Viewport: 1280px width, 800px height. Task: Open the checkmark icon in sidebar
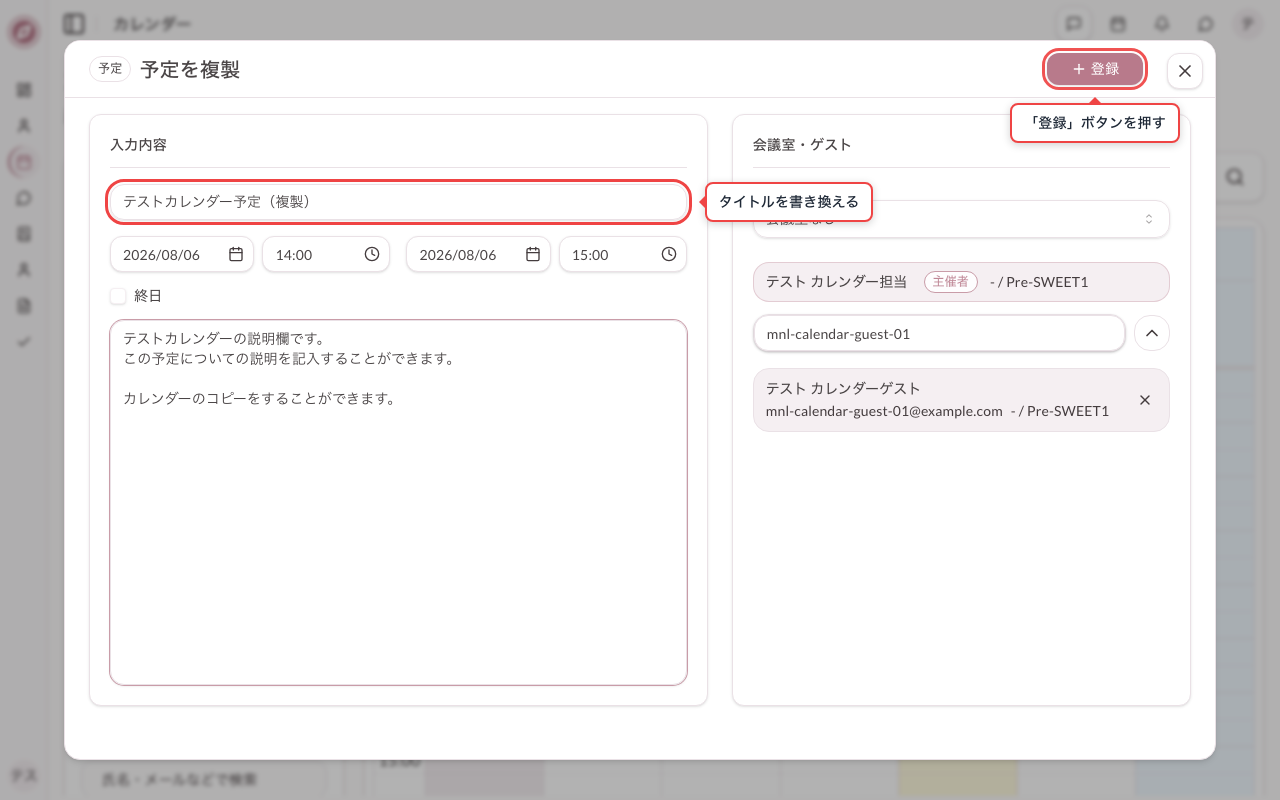tap(24, 341)
